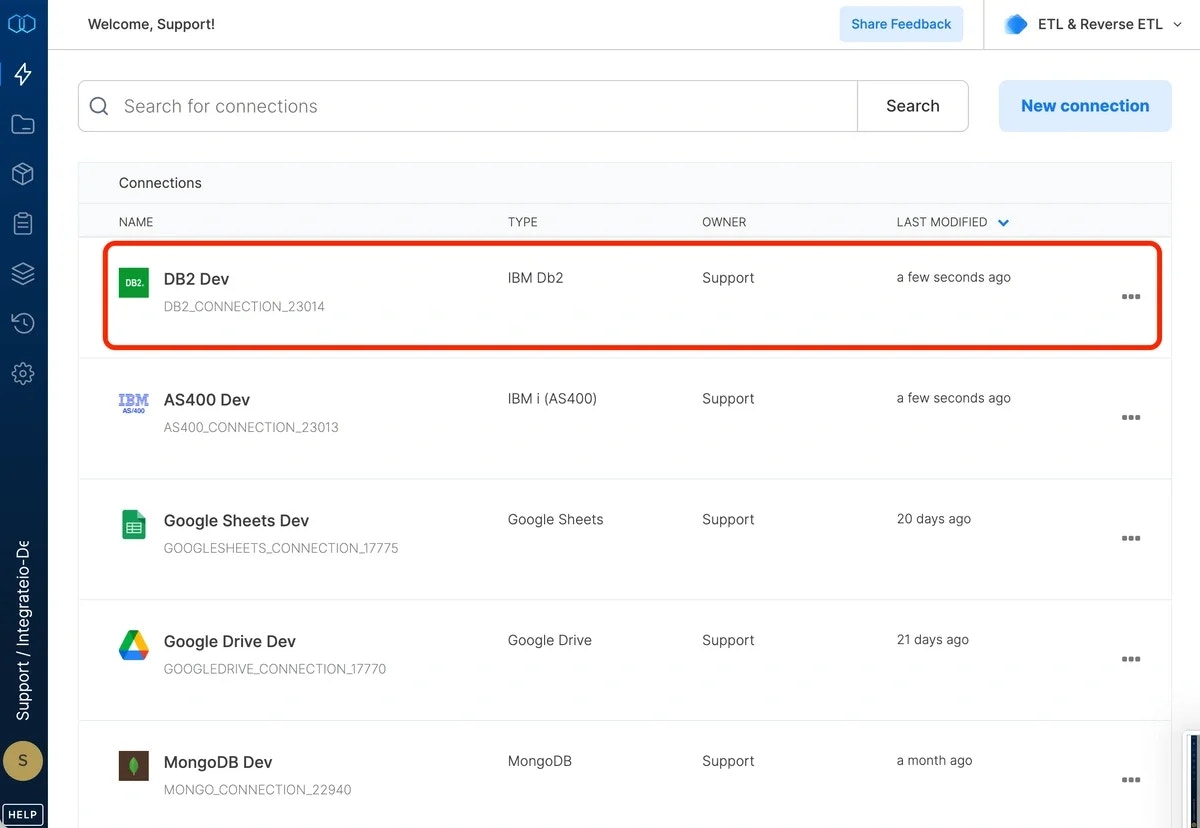Click the New connection button
1200x828 pixels.
point(1084,105)
